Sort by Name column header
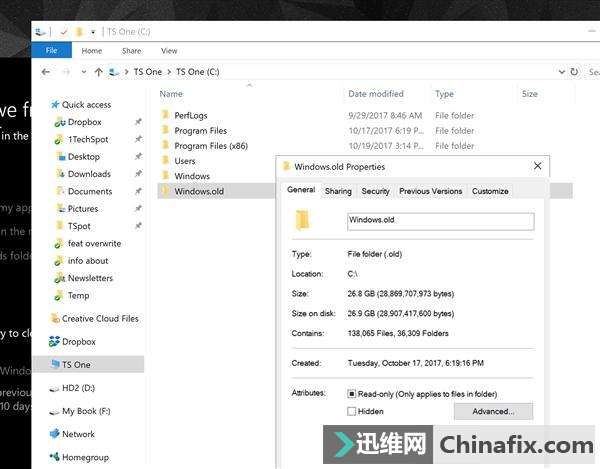 coord(171,94)
